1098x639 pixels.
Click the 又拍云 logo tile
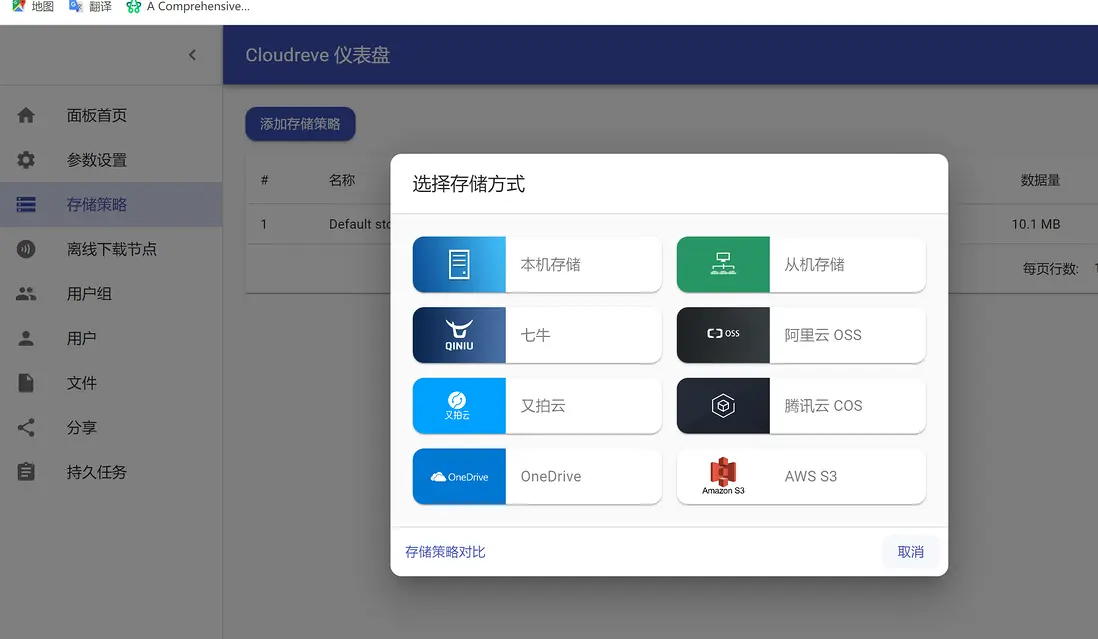point(459,406)
